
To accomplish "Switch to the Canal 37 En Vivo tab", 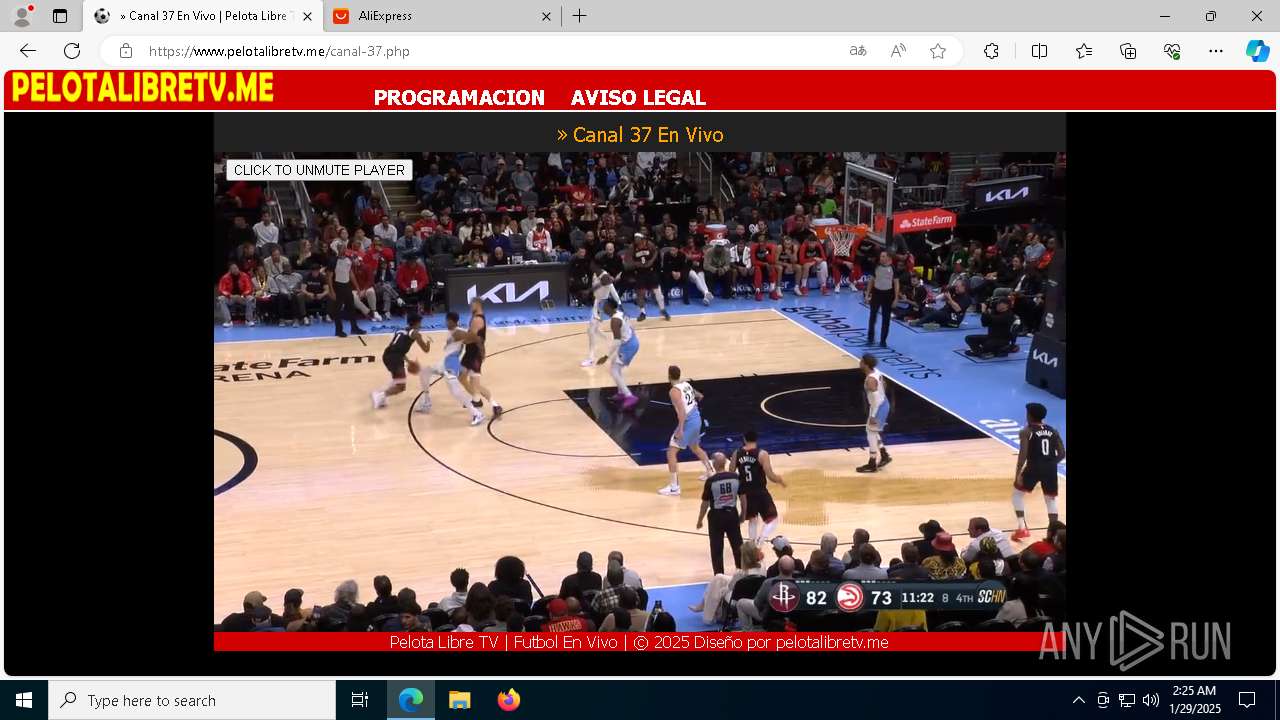I will coord(205,16).
